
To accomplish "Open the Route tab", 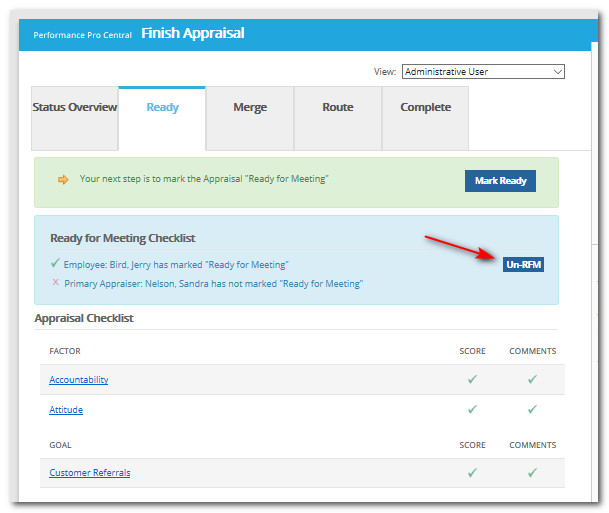I will [x=337, y=108].
